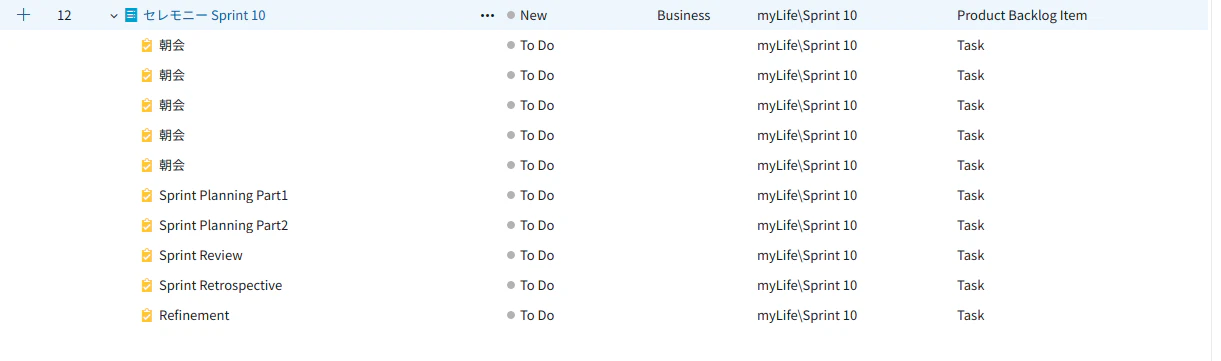Click Task type in Refinement row

[971, 315]
